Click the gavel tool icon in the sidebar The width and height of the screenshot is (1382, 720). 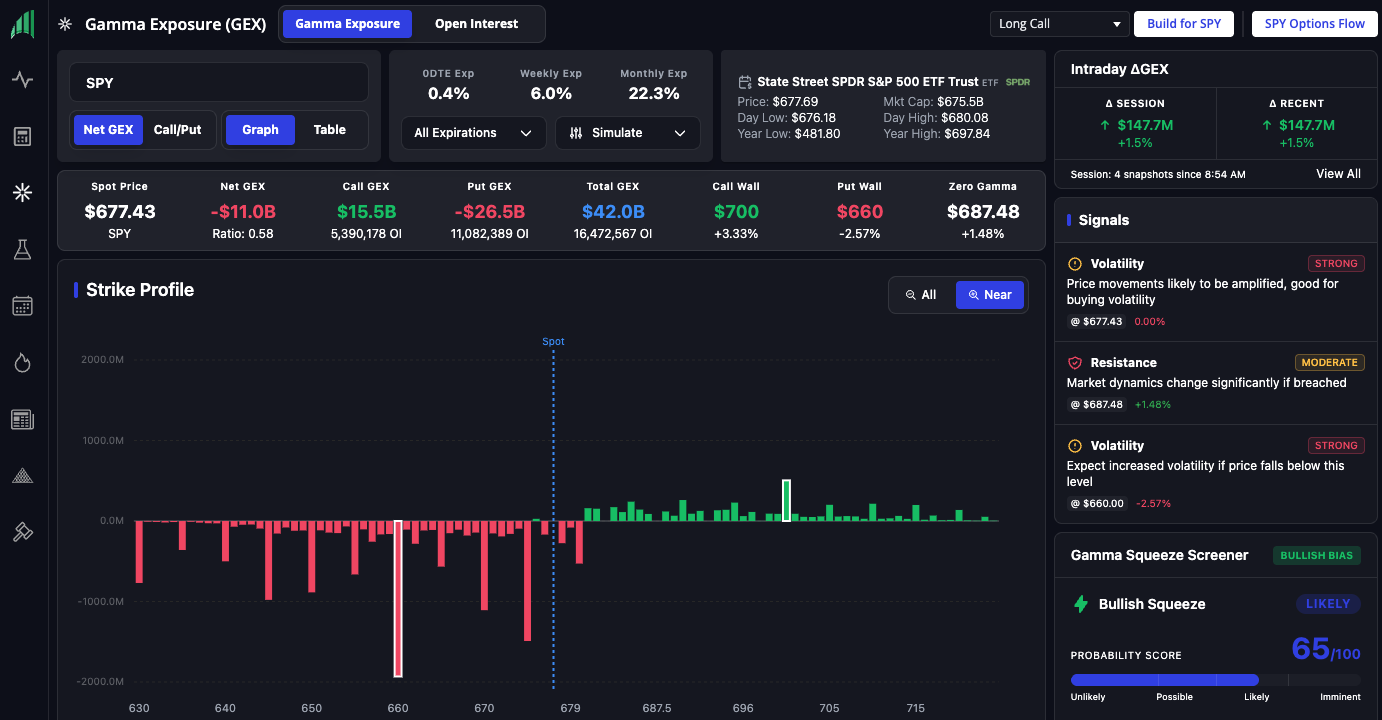pos(22,532)
